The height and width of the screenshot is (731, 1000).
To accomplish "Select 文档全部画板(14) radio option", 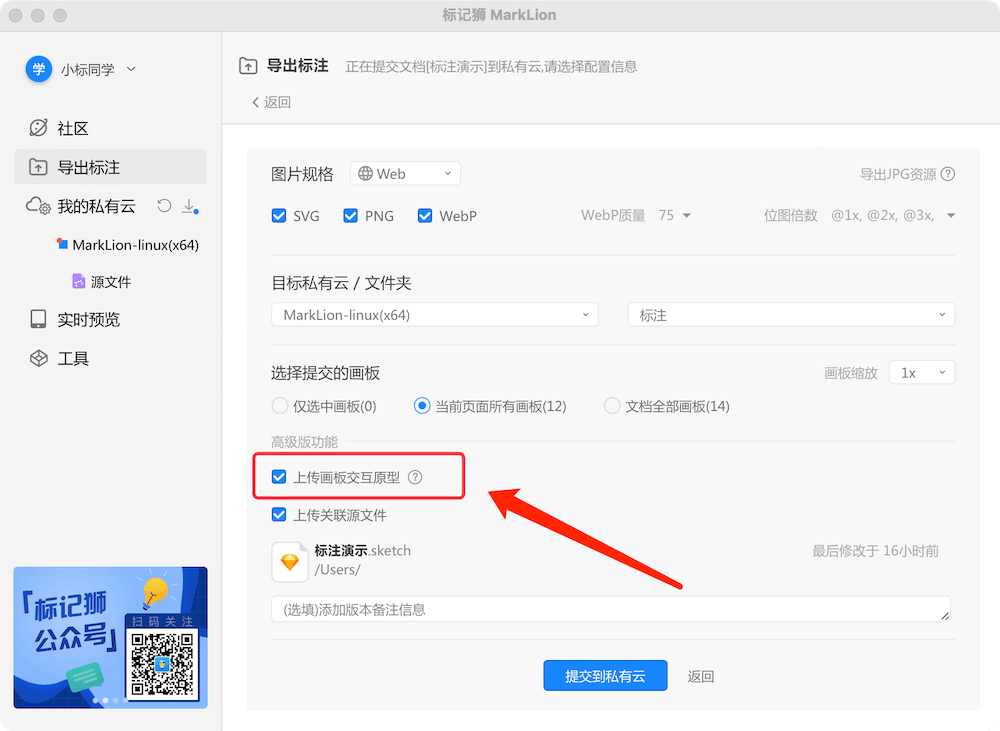I will click(612, 406).
